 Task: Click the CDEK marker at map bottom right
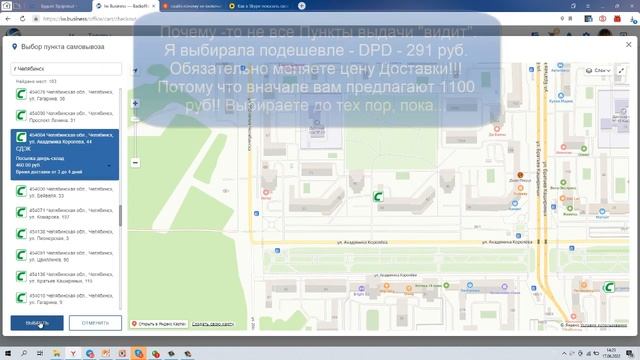pyautogui.click(x=609, y=287)
